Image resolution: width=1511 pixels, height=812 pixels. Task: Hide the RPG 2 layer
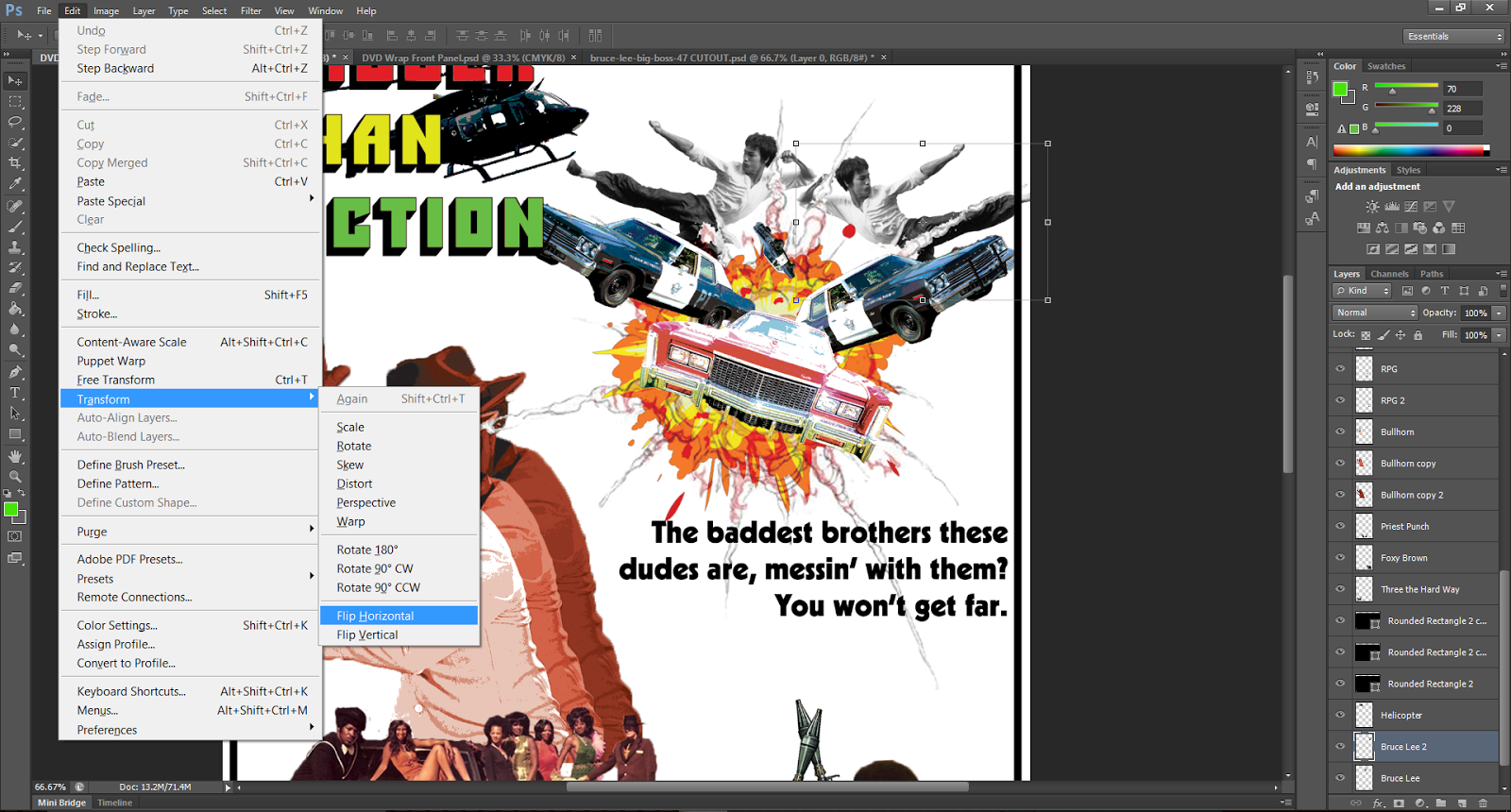[x=1340, y=400]
